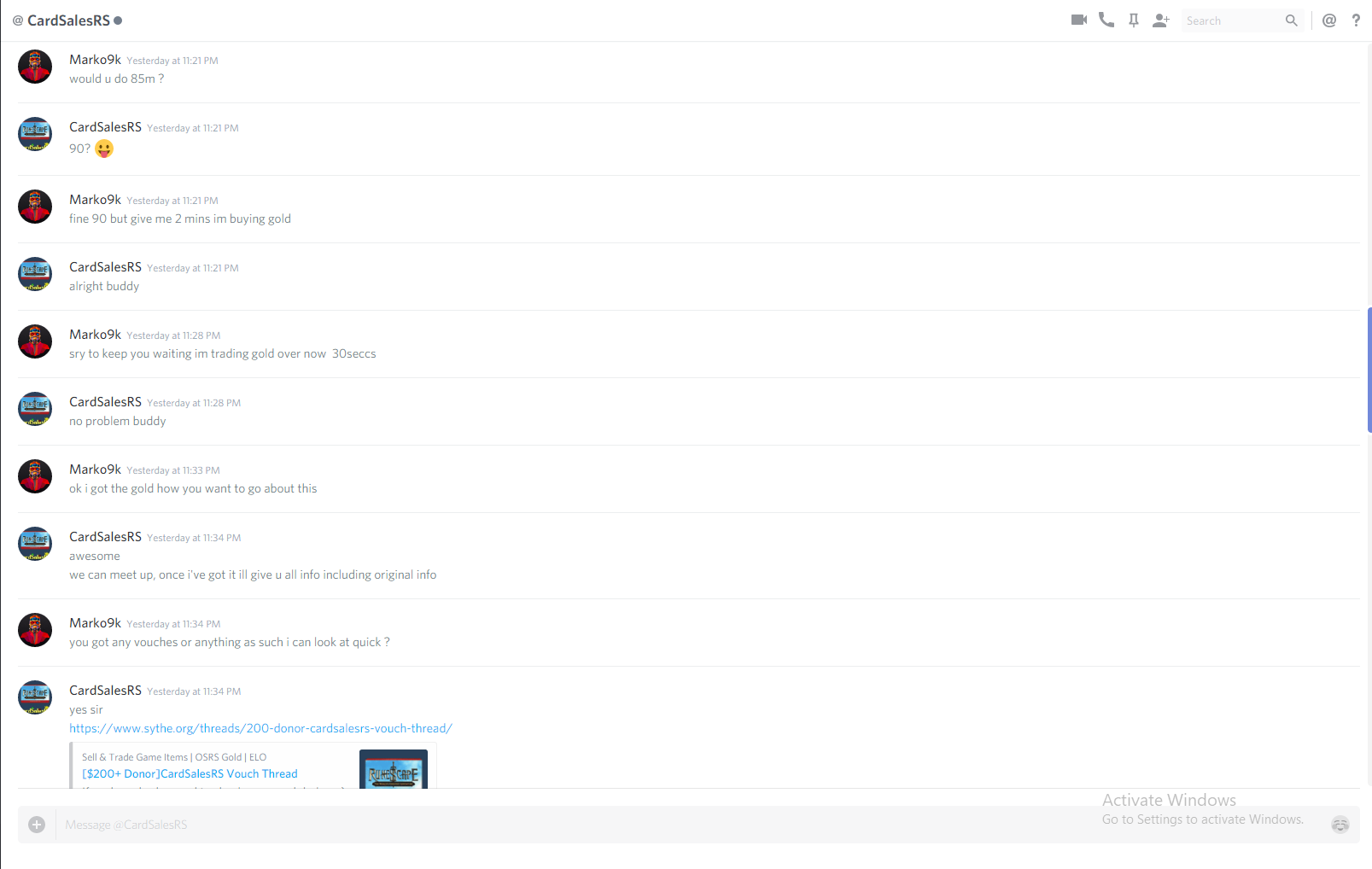Click CardSalesRS avatar on 'yes sir' message
The height and width of the screenshot is (869, 1372).
click(x=35, y=697)
